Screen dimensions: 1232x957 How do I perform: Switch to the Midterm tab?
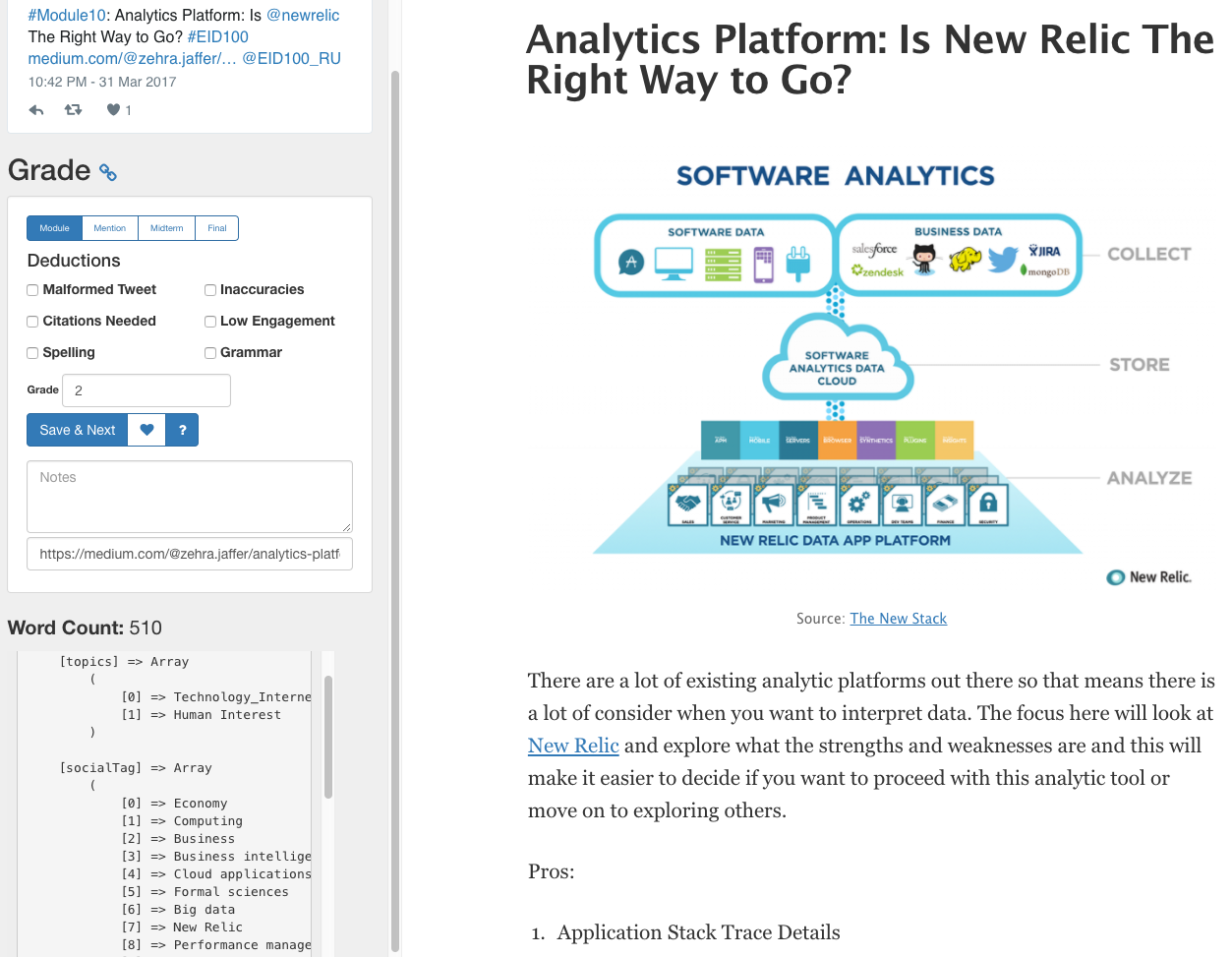(x=167, y=228)
